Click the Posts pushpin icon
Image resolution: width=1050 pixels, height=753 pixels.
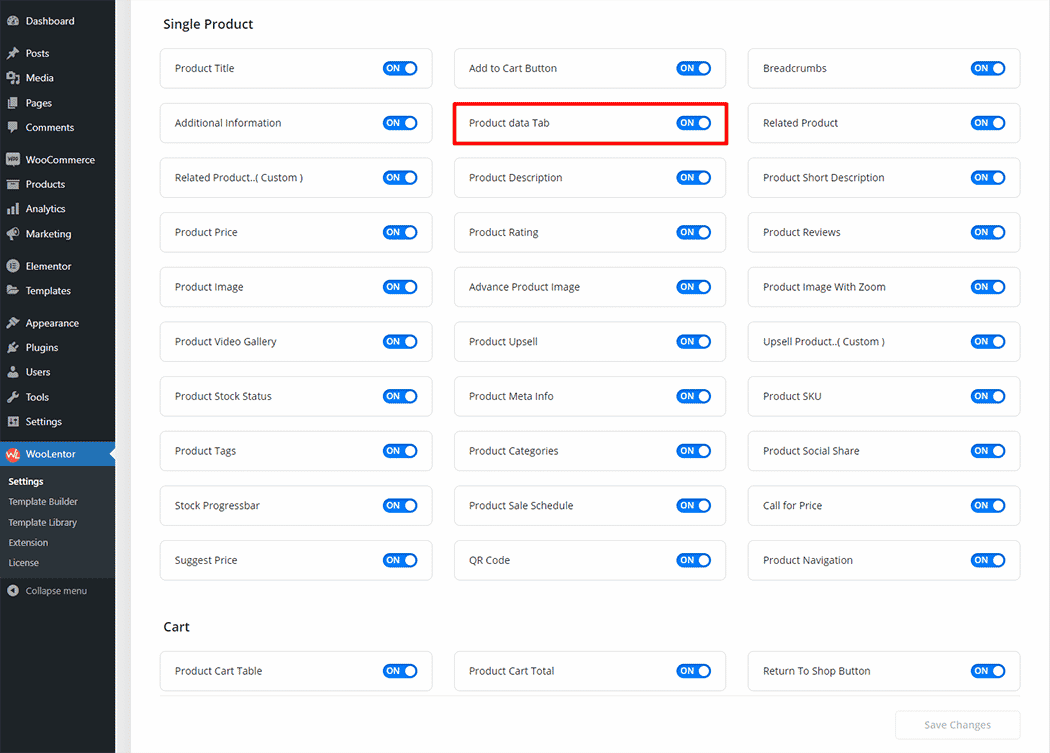tap(12, 54)
